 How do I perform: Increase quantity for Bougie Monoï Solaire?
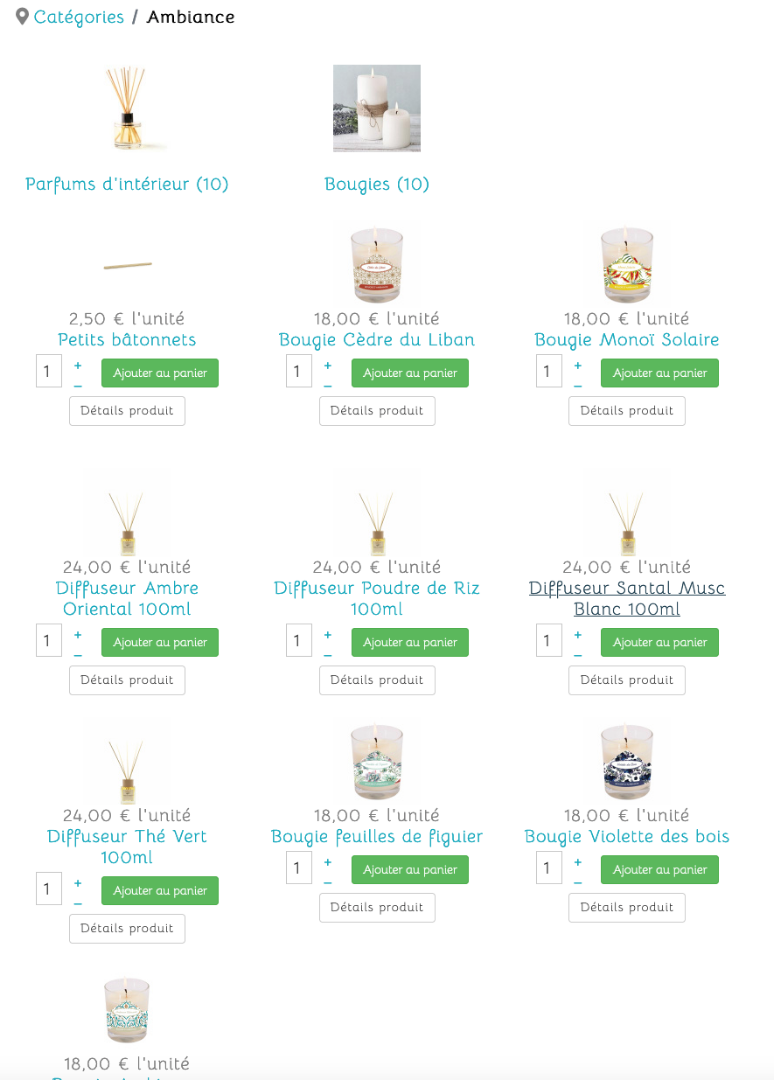pos(577,365)
